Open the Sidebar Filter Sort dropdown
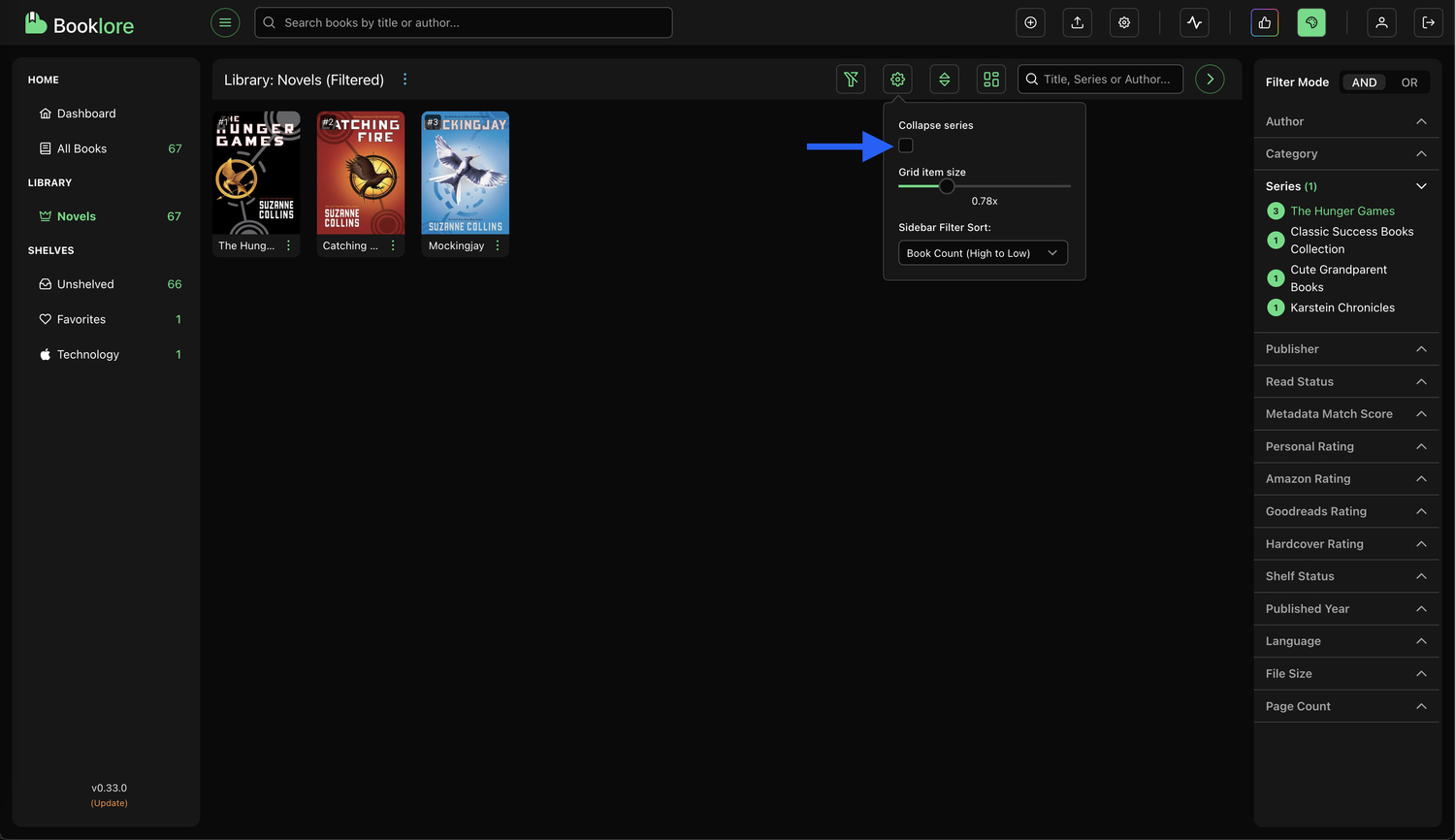1455x840 pixels. (x=983, y=253)
